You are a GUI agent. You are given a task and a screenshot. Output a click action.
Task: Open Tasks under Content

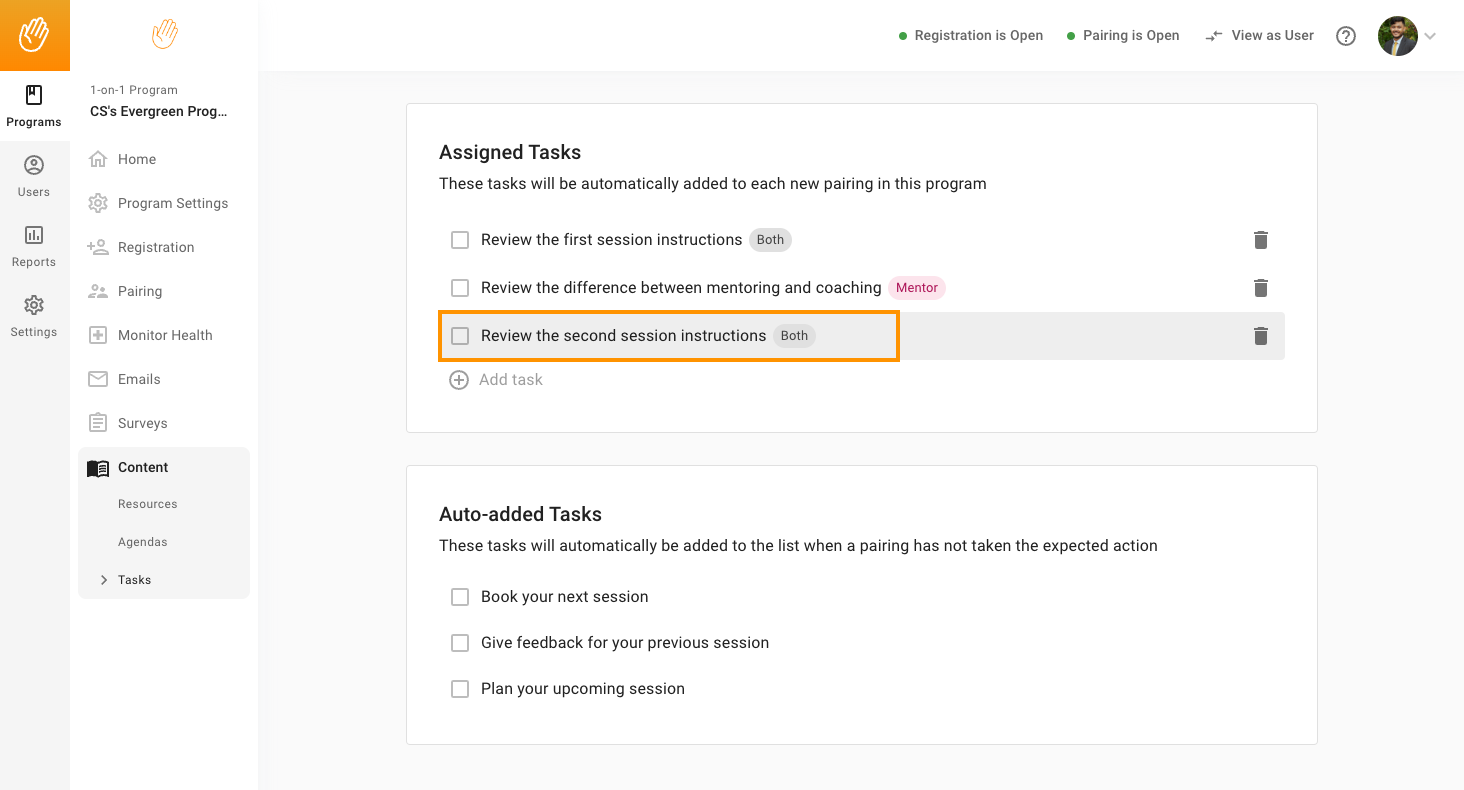(x=135, y=580)
